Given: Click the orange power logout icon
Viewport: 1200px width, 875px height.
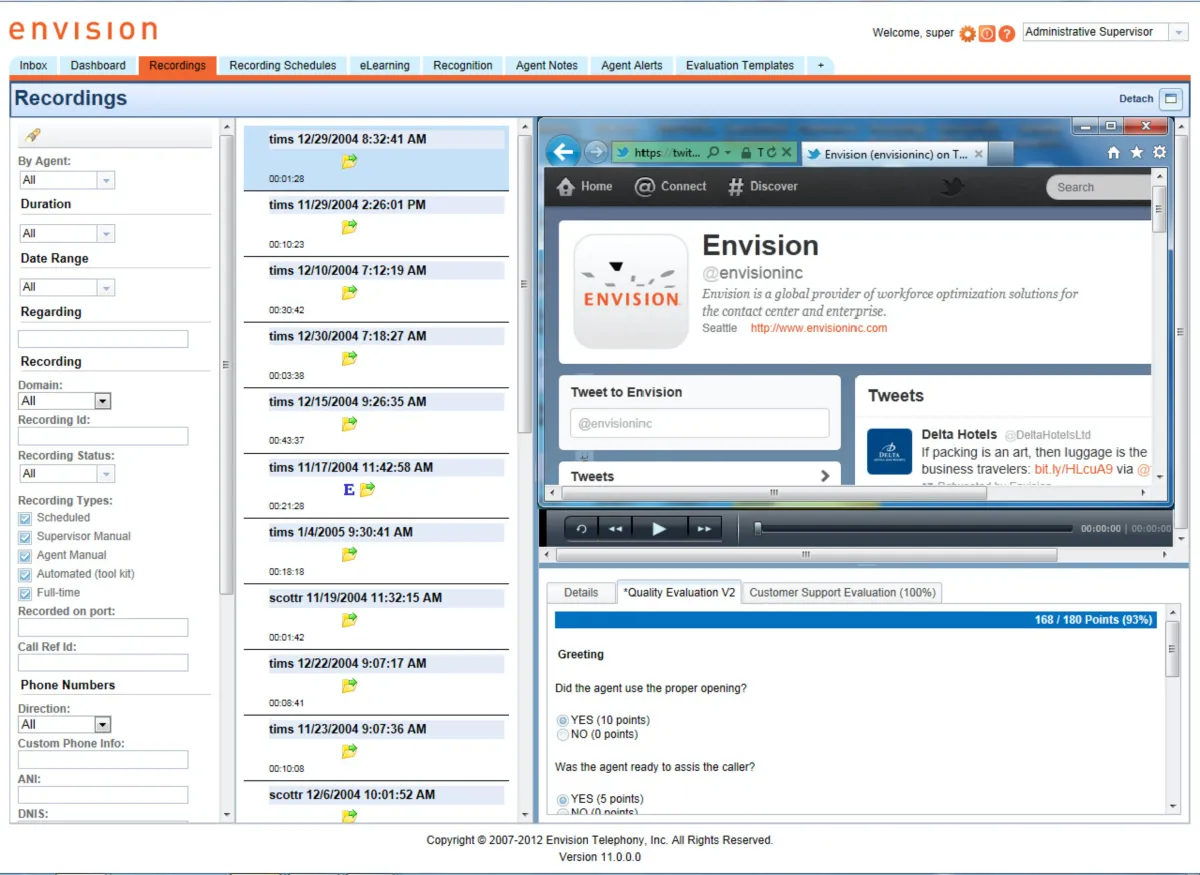Looking at the screenshot, I should [987, 33].
